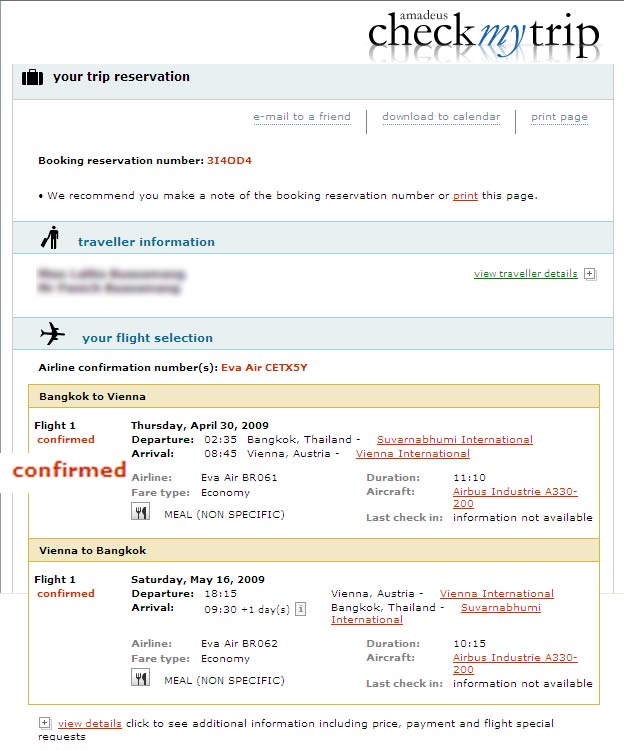Screen dimensions: 624x750
Task: Click 'MEAL (NON SPECIFIC)' for flight BR062
Action: [224, 680]
